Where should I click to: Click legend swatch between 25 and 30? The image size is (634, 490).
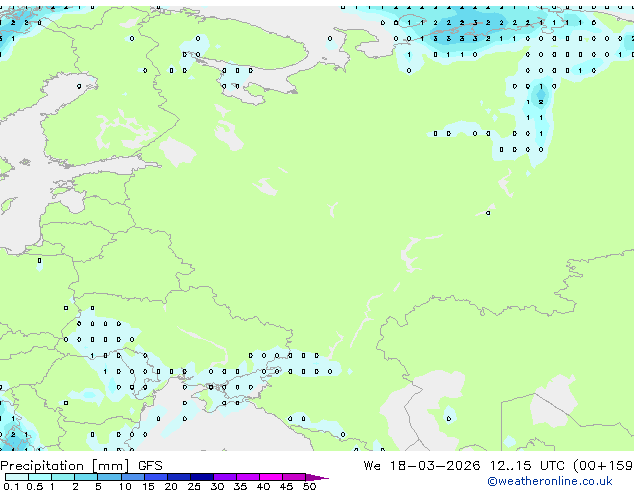click(x=201, y=477)
